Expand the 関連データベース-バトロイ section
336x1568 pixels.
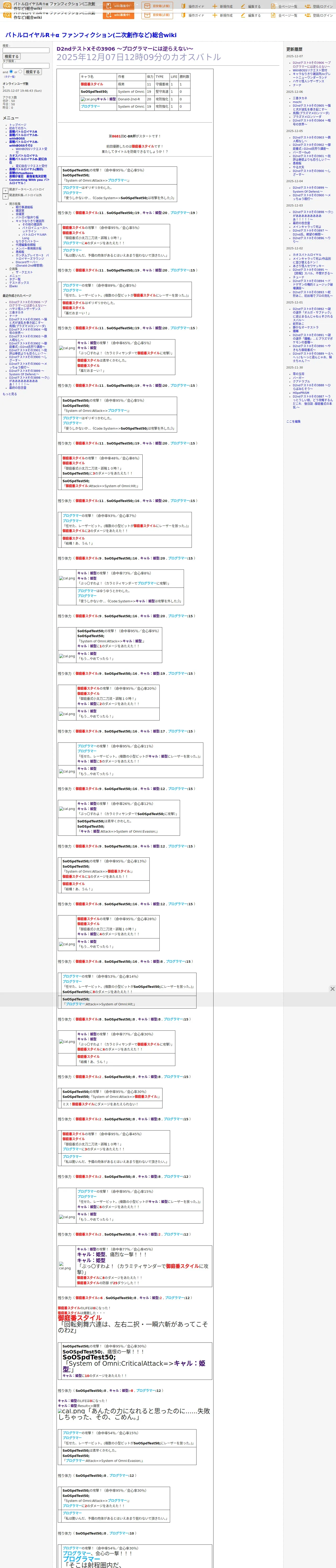click(x=5, y=190)
